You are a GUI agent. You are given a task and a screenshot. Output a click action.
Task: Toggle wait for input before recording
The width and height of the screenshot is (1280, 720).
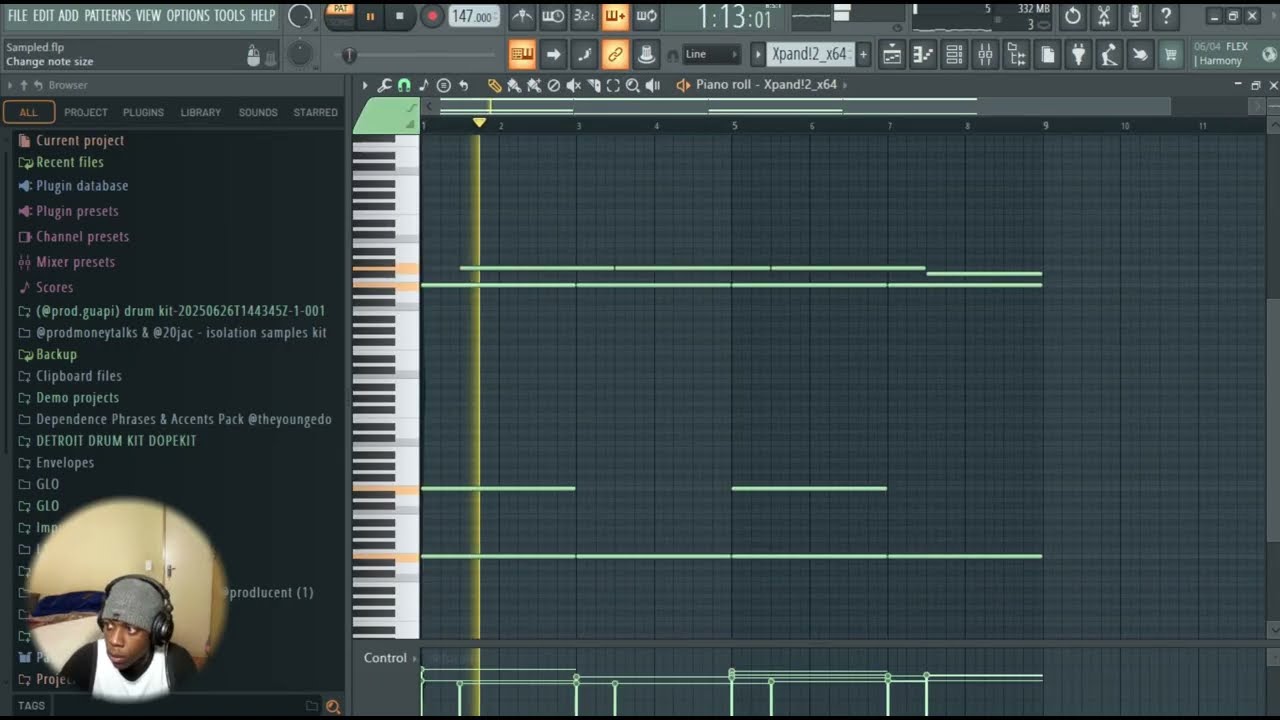coord(553,16)
